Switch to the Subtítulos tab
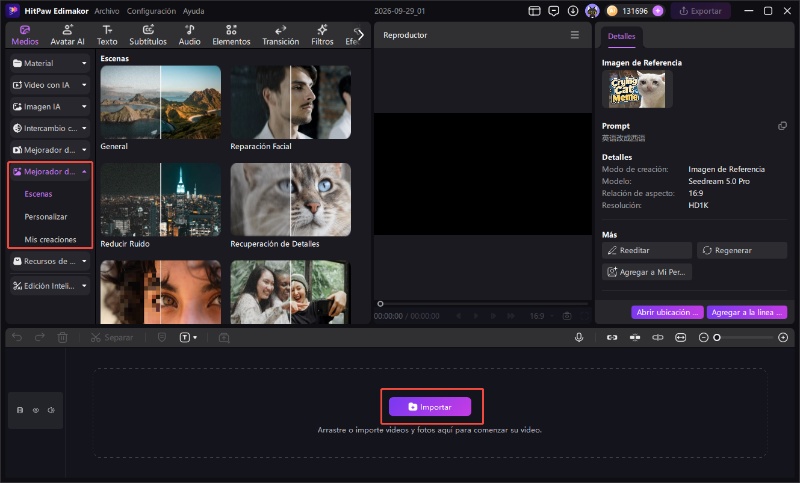Viewport: 800px width, 483px height. point(148,35)
